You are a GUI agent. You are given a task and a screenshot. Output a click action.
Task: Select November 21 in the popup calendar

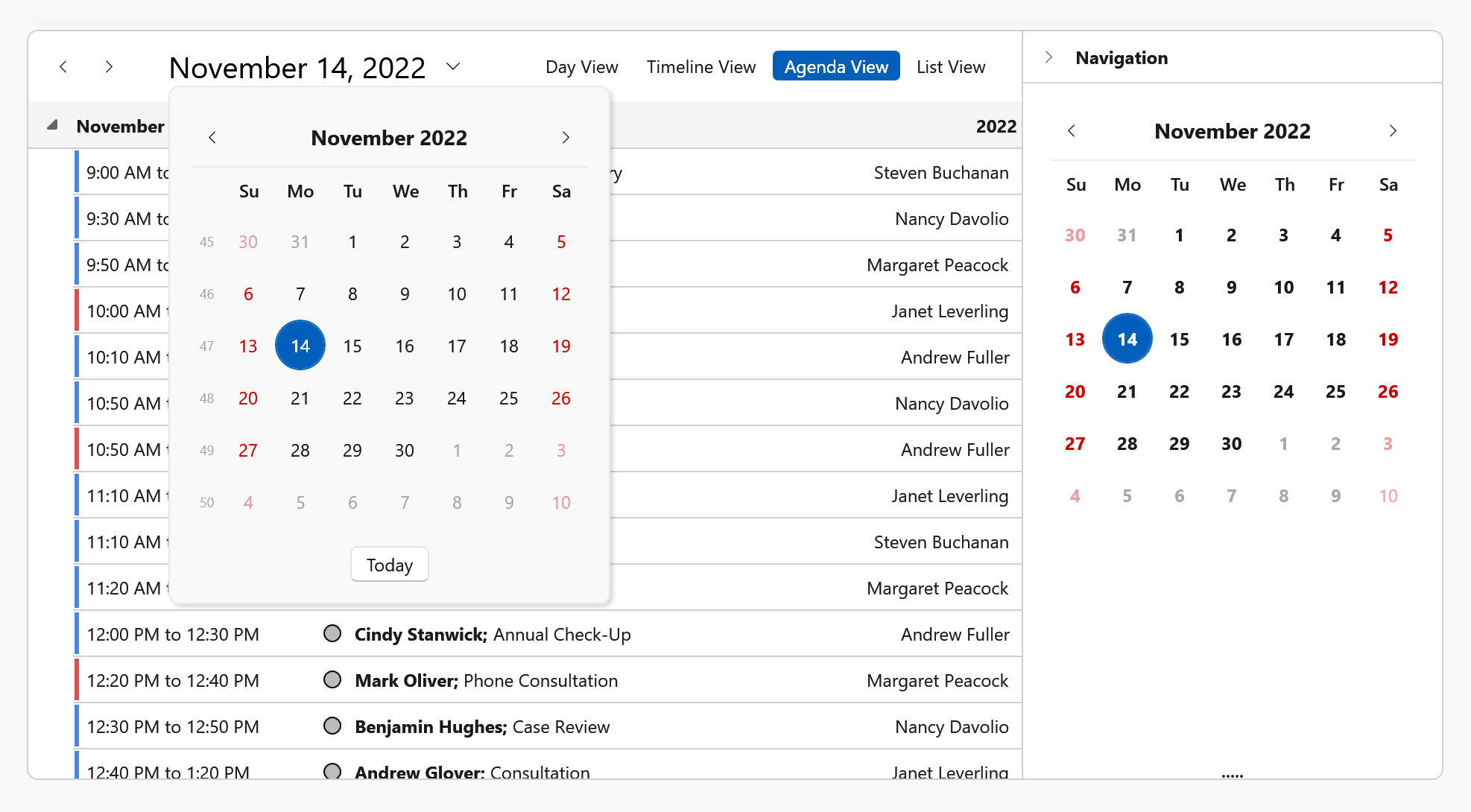point(300,398)
